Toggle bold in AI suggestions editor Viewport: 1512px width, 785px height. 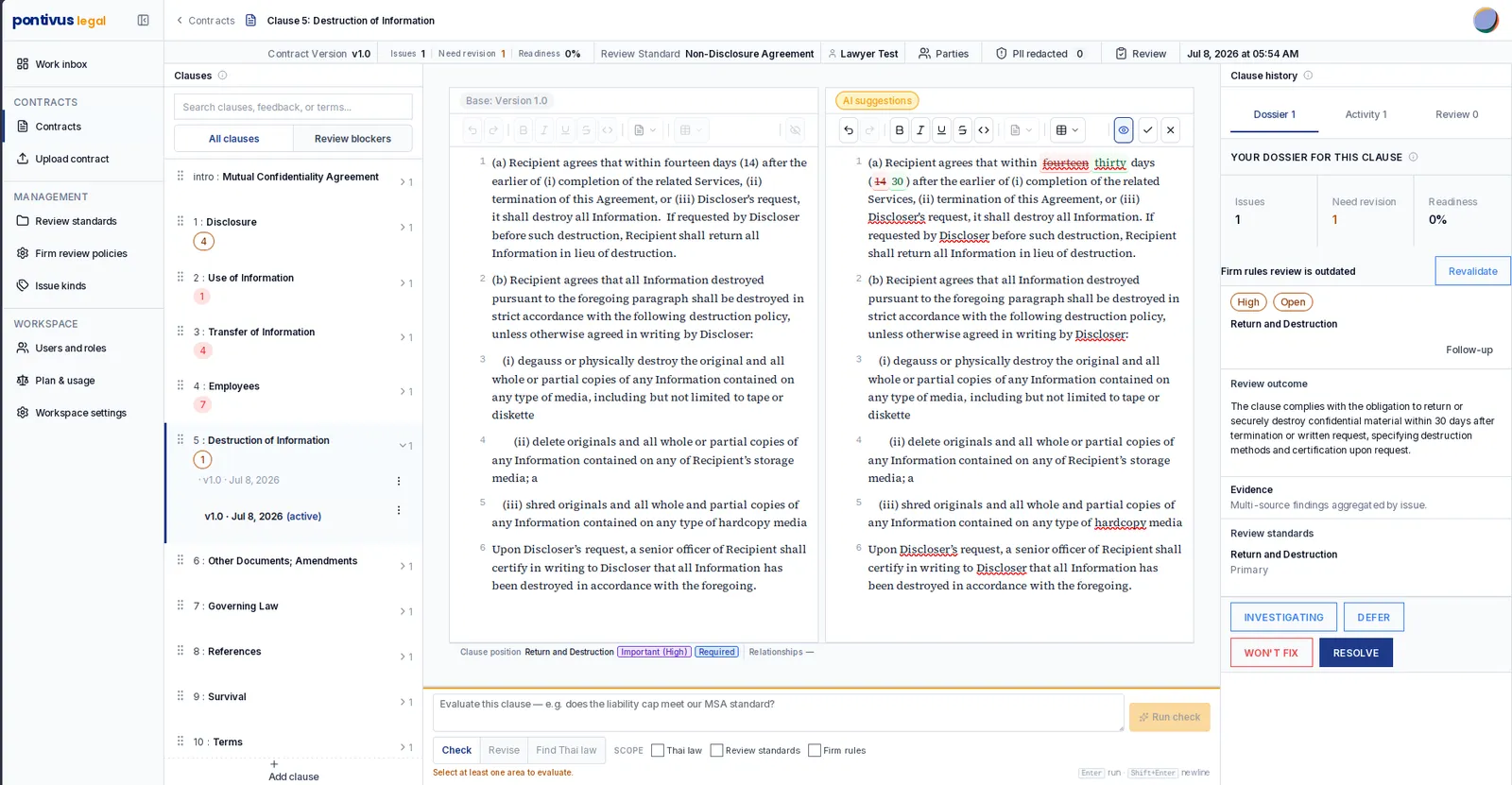[x=900, y=130]
